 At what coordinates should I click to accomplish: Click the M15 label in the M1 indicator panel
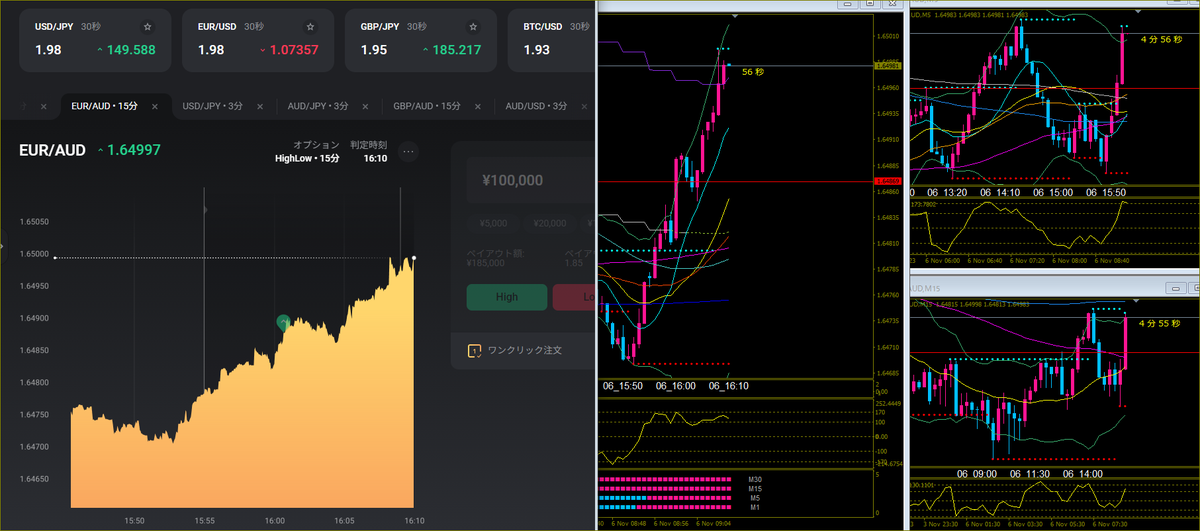point(754,488)
